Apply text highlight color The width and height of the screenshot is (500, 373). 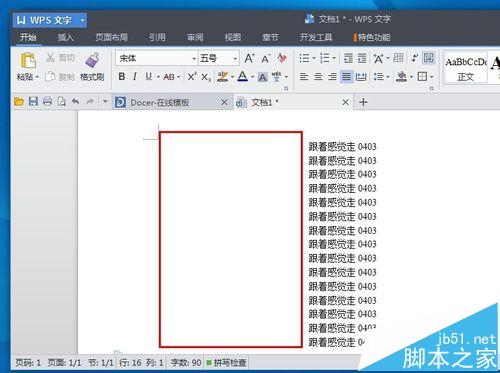click(x=222, y=77)
